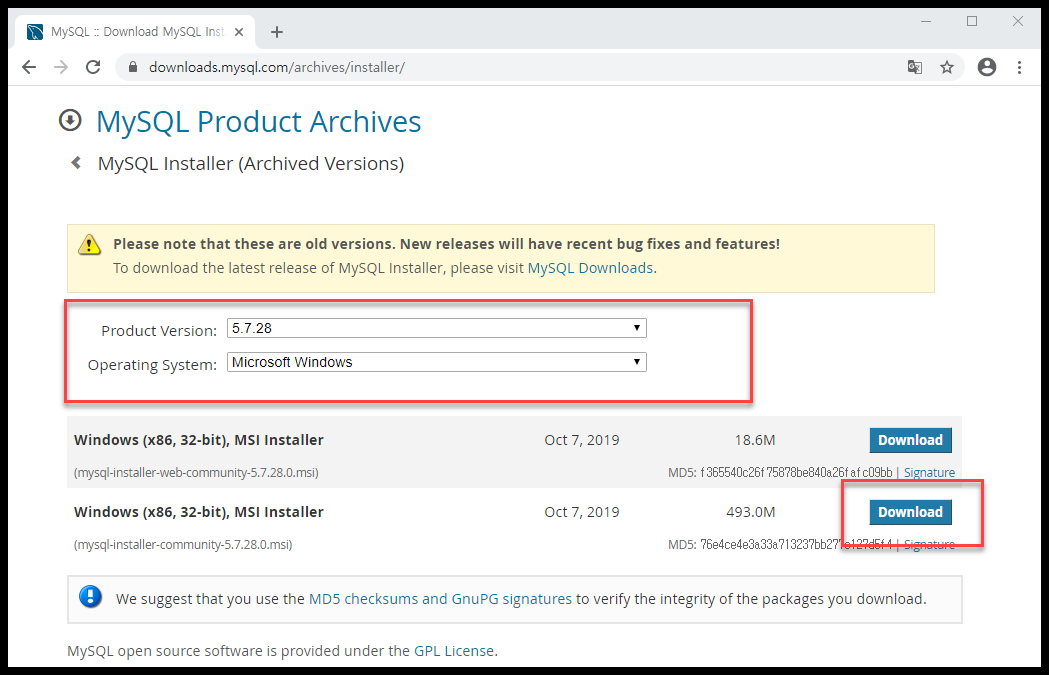
Task: Open the GPL License link
Action: point(454,651)
